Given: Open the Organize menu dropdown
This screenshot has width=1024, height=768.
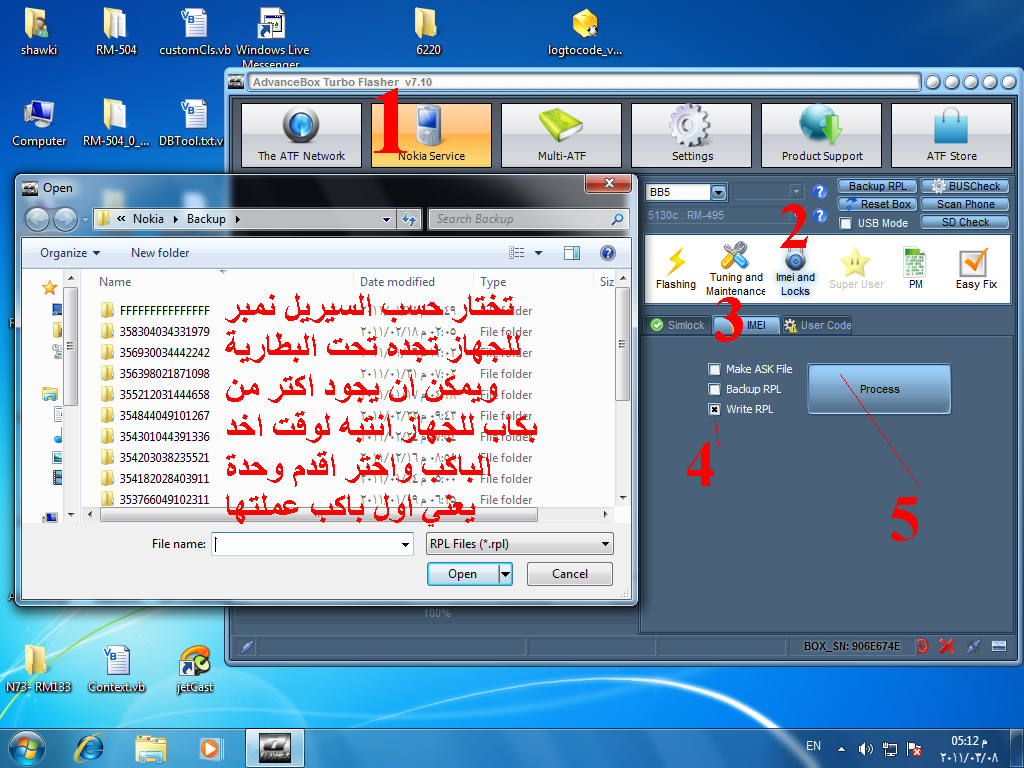Looking at the screenshot, I should tap(70, 253).
